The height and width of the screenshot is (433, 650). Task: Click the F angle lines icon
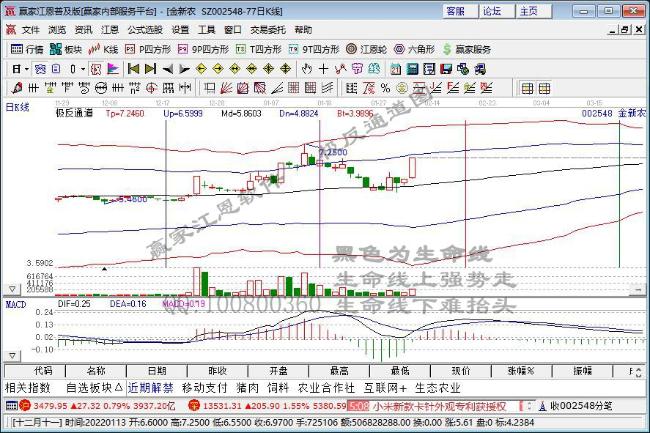[x=453, y=88]
